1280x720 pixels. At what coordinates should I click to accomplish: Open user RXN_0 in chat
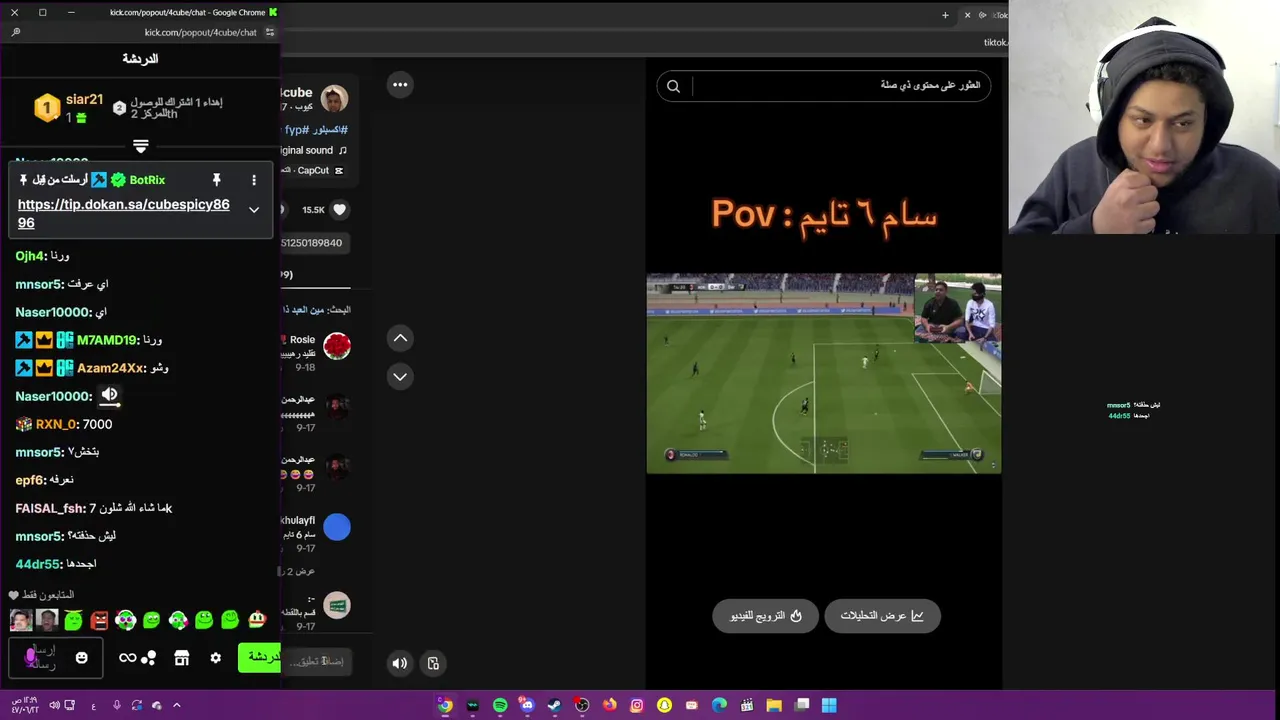[56, 424]
